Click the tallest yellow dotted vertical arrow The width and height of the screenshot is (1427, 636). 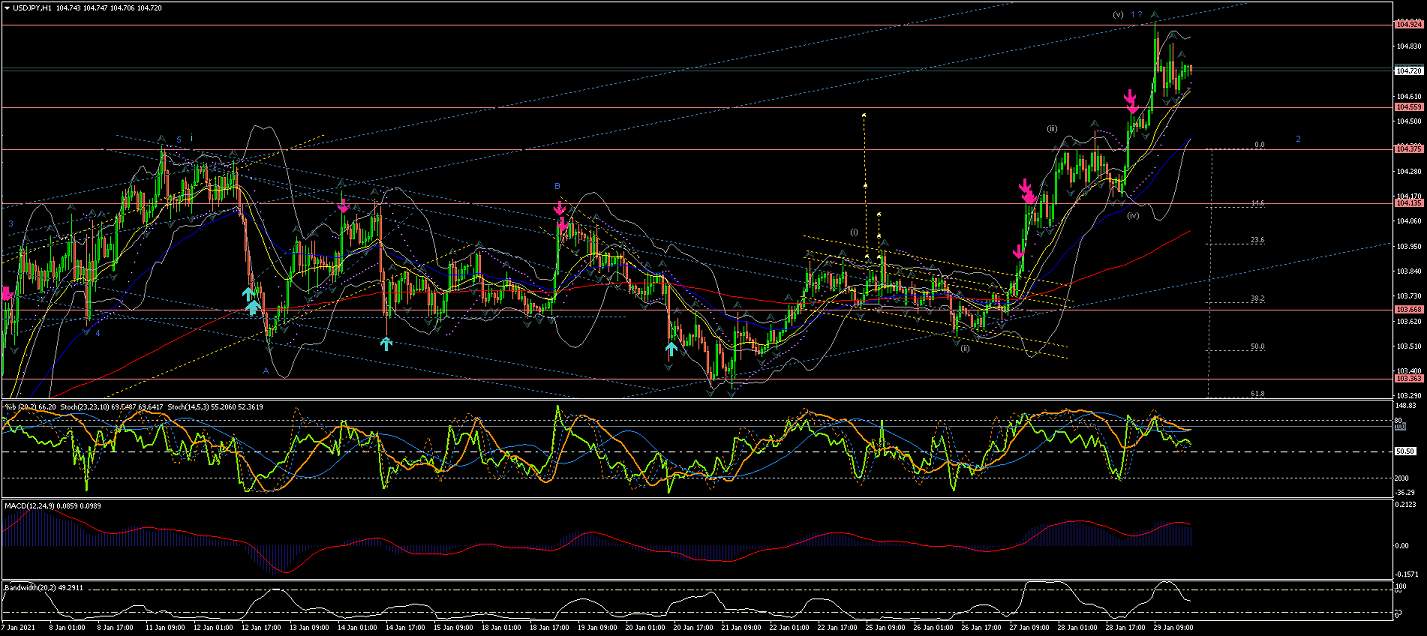click(863, 185)
